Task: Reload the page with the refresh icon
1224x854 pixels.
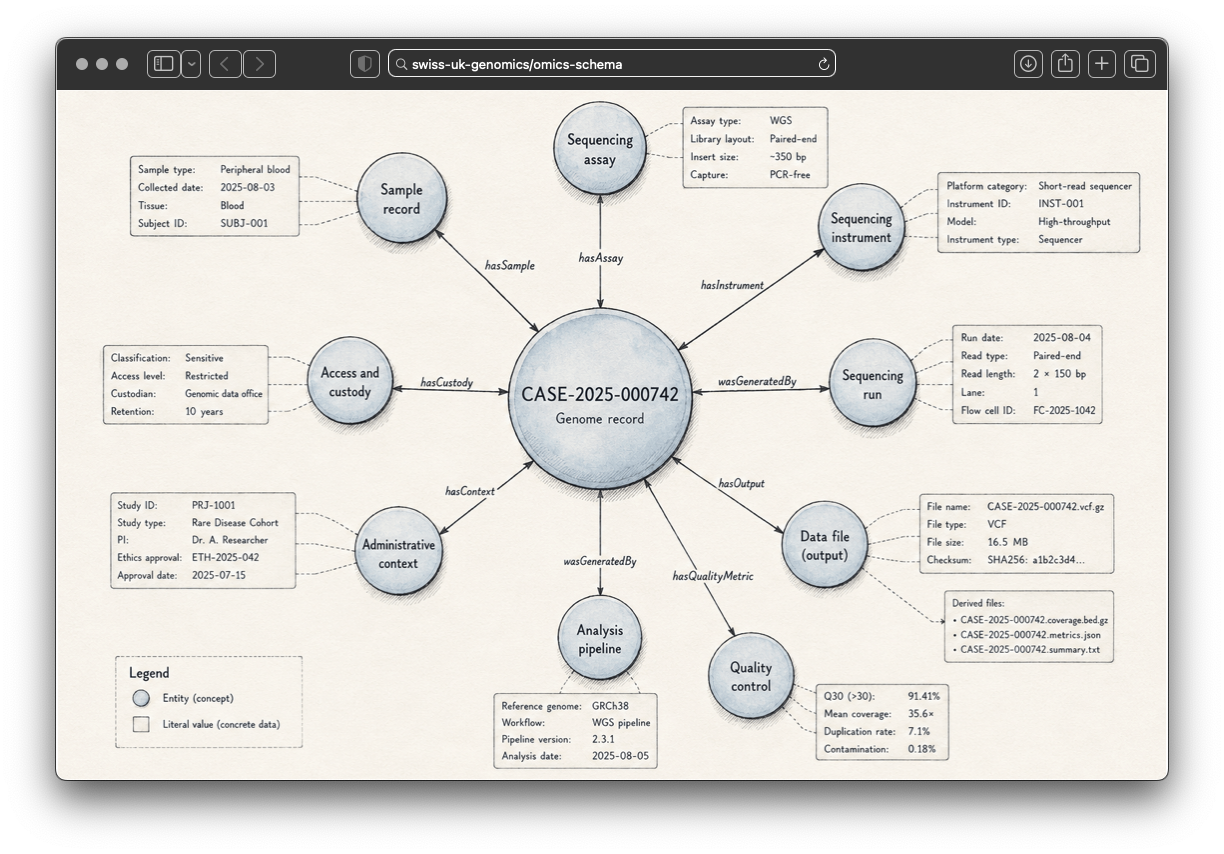Action: click(823, 64)
